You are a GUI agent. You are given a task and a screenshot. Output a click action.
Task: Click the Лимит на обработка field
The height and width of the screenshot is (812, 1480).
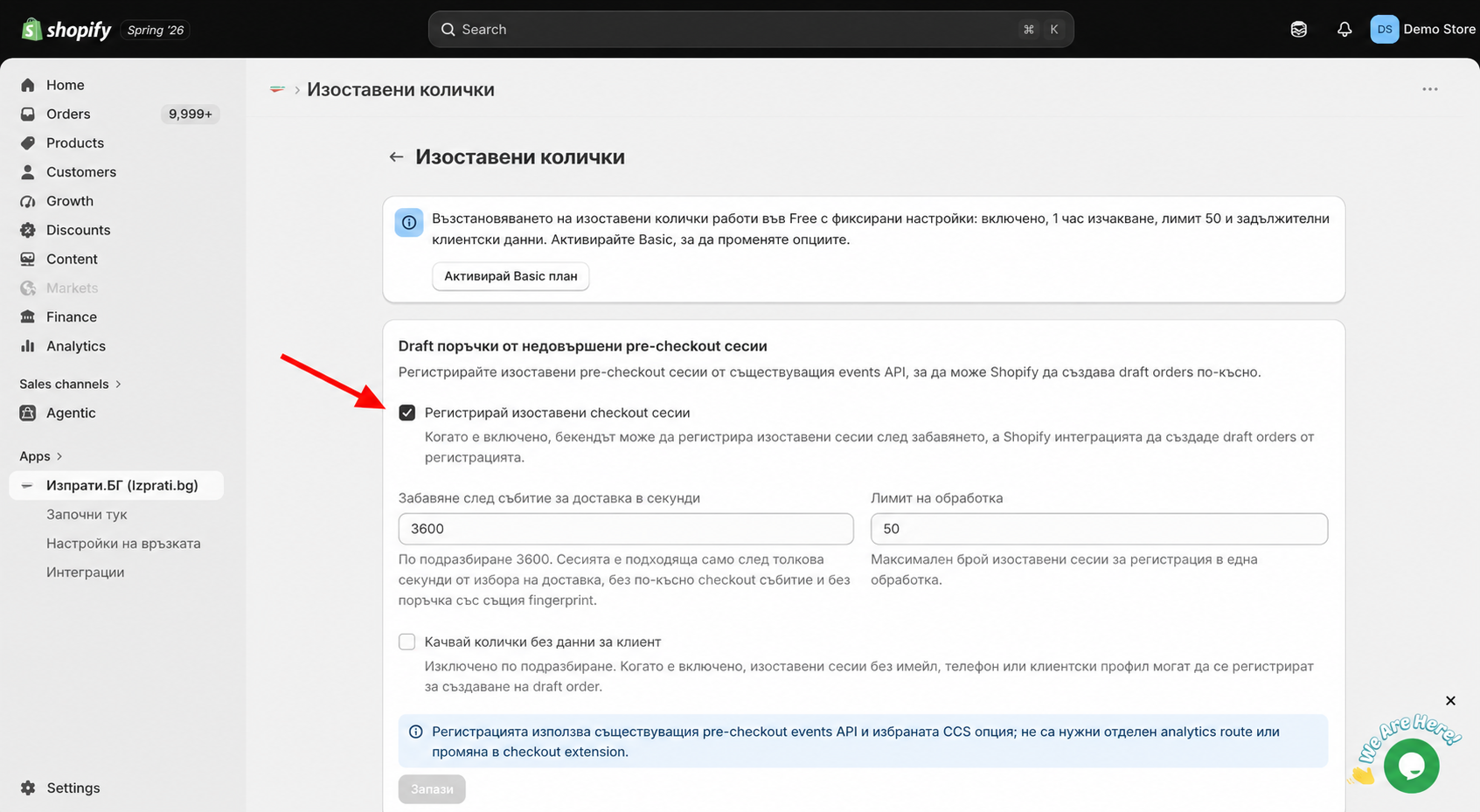click(1099, 529)
